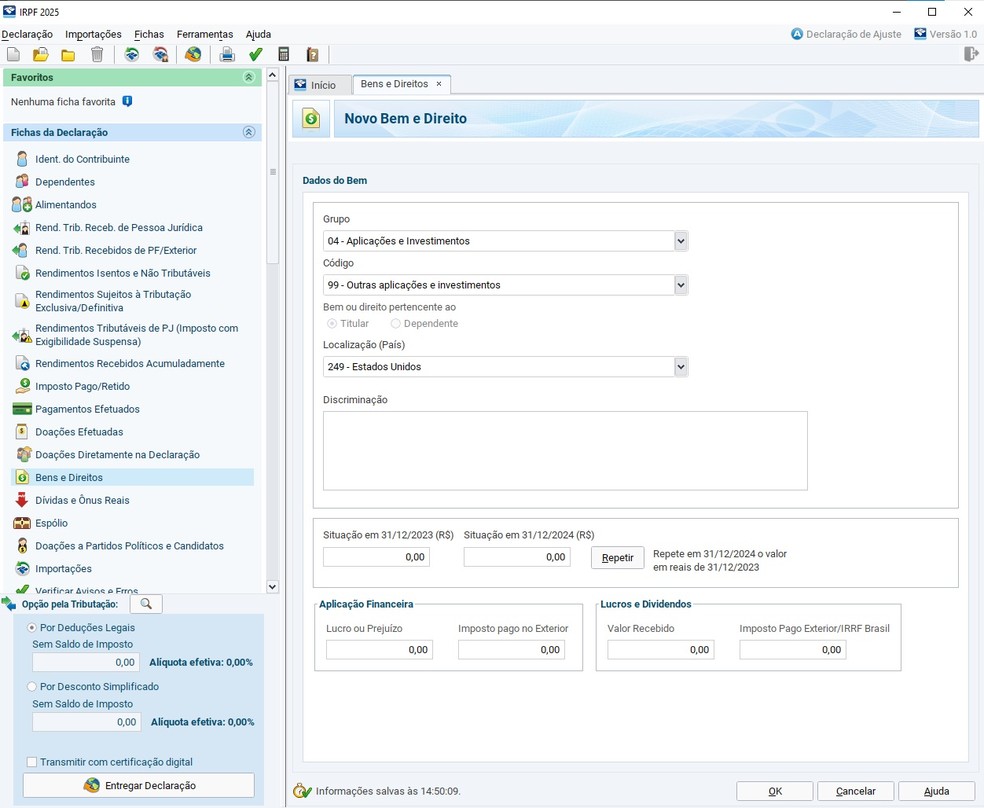Viewport: 984px width, 808px height.
Task: Click the Alimentandos icon in the sidebar
Action: [22, 204]
